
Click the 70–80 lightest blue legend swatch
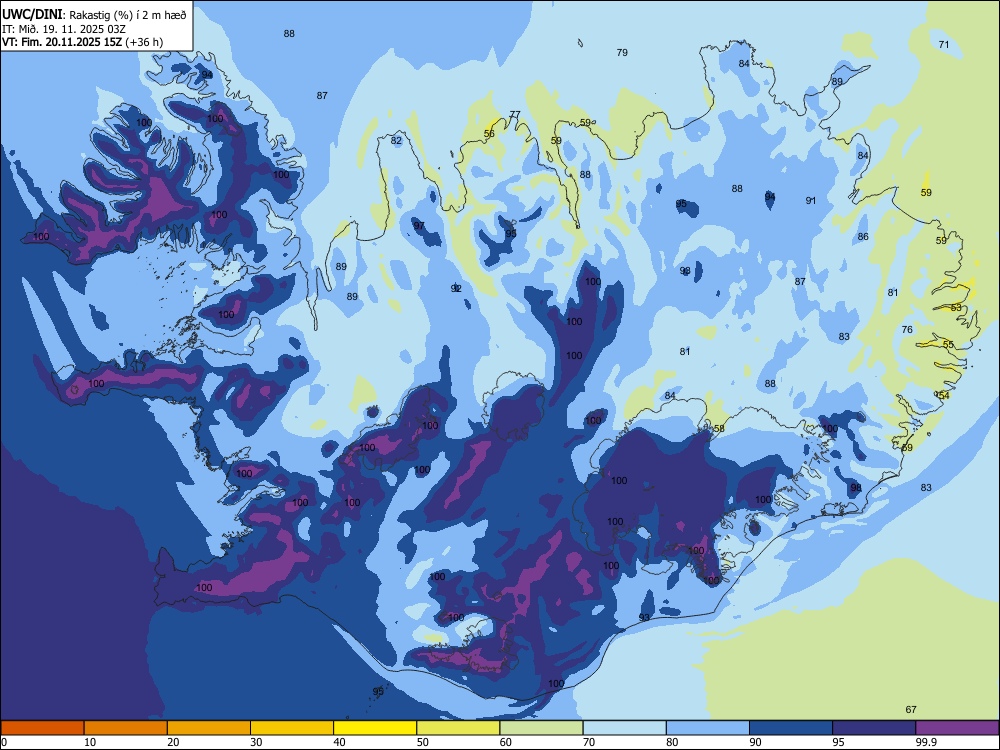coord(624,728)
